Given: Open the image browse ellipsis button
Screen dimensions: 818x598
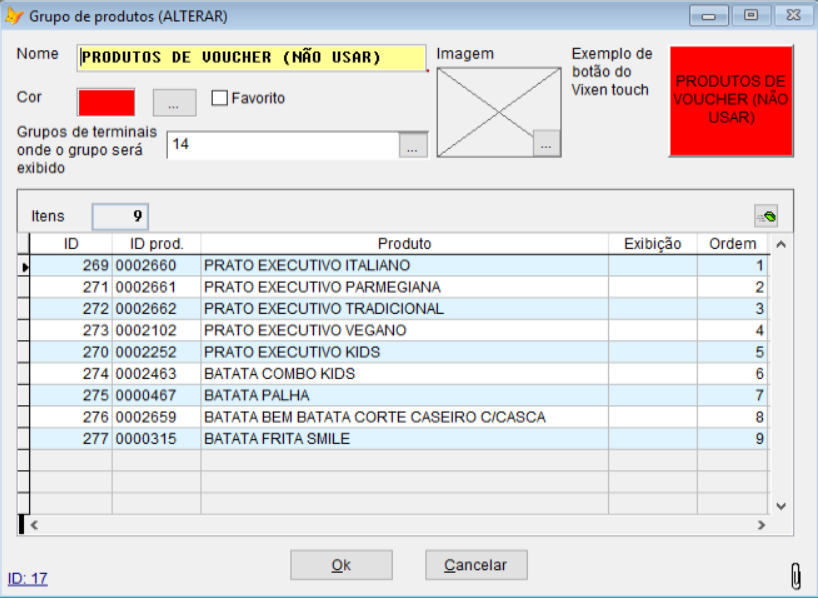Looking at the screenshot, I should (545, 144).
